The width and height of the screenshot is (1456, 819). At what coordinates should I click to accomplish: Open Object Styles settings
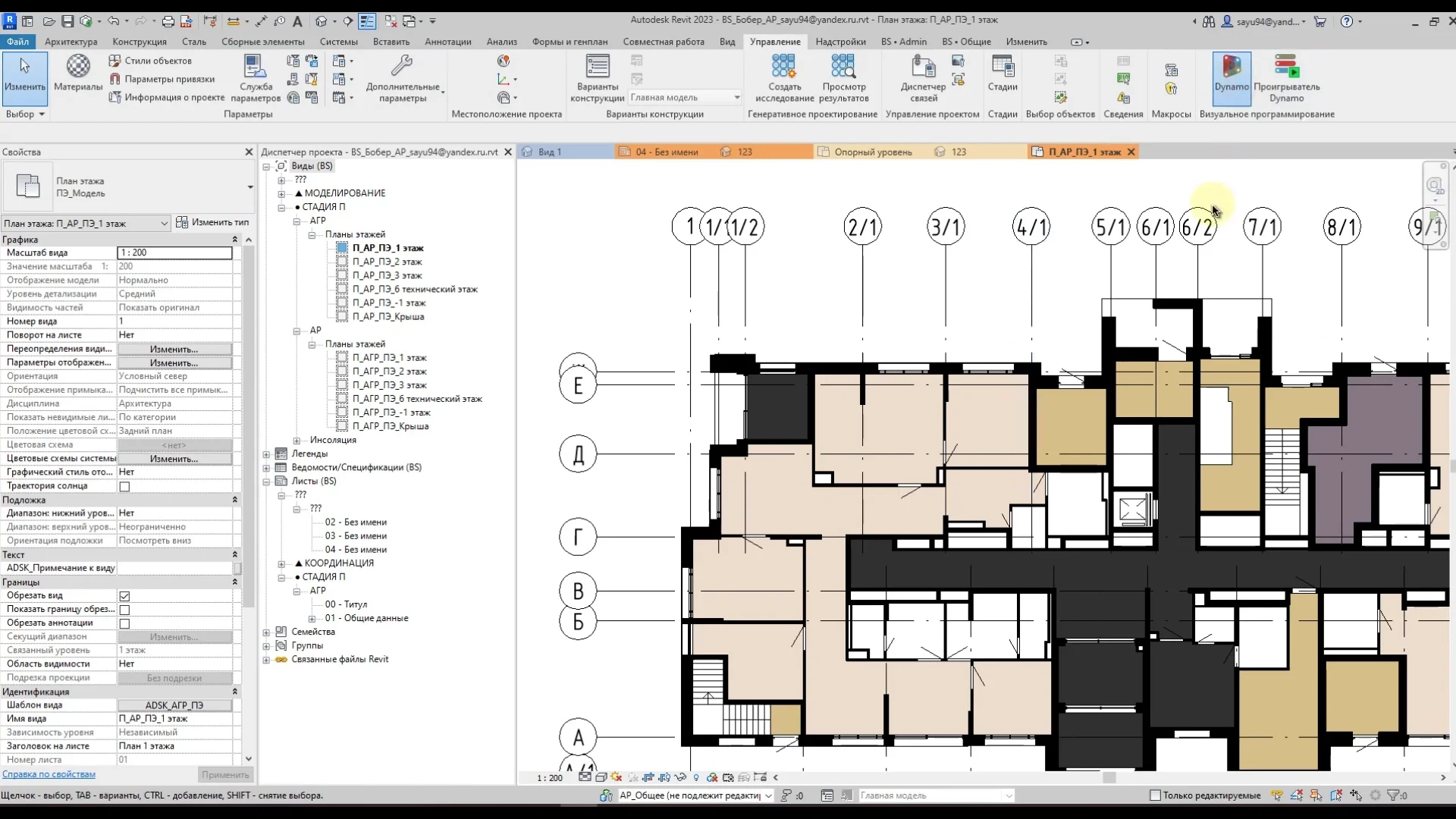[x=150, y=61]
